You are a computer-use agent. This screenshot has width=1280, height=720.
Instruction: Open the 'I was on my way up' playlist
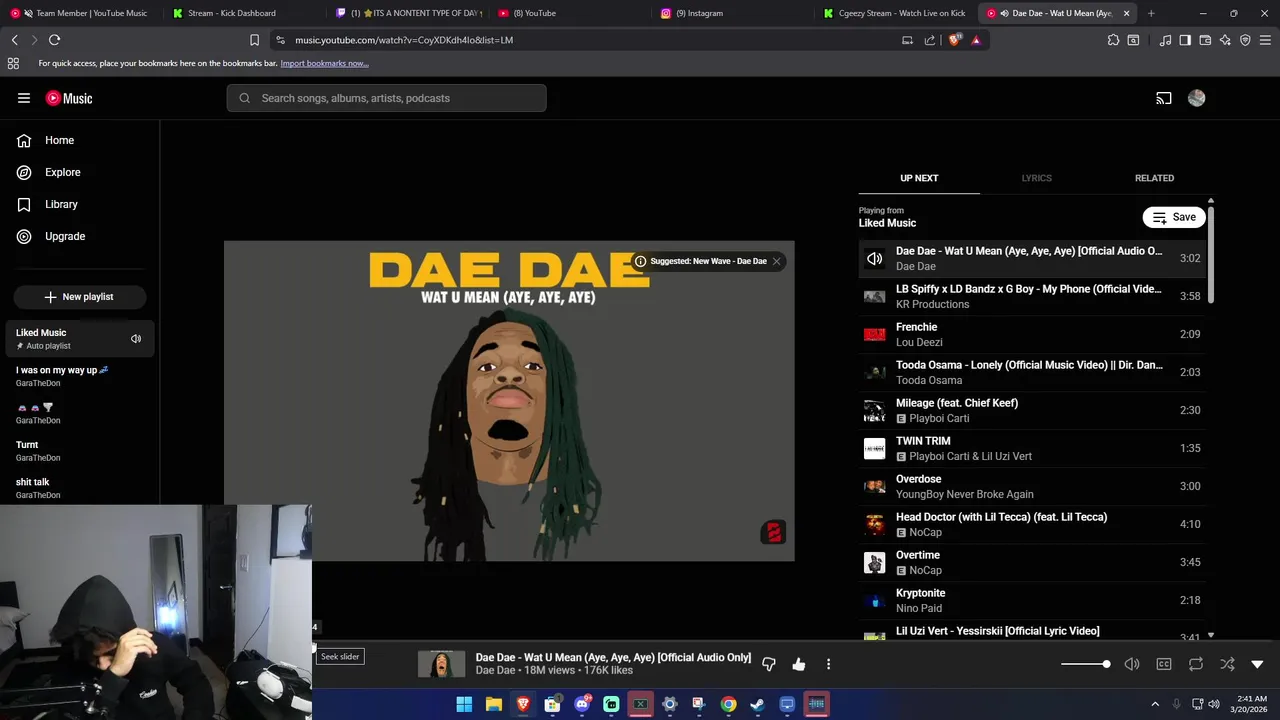(80, 376)
